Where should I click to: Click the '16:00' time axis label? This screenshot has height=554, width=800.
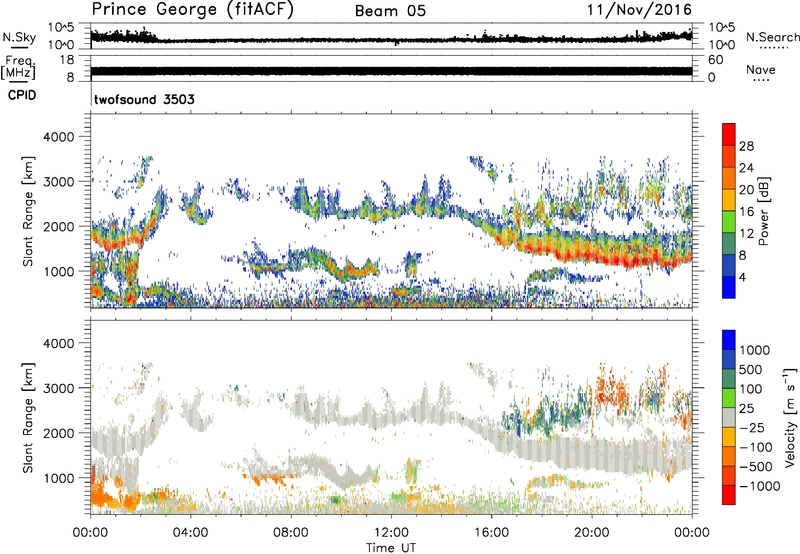[x=491, y=533]
